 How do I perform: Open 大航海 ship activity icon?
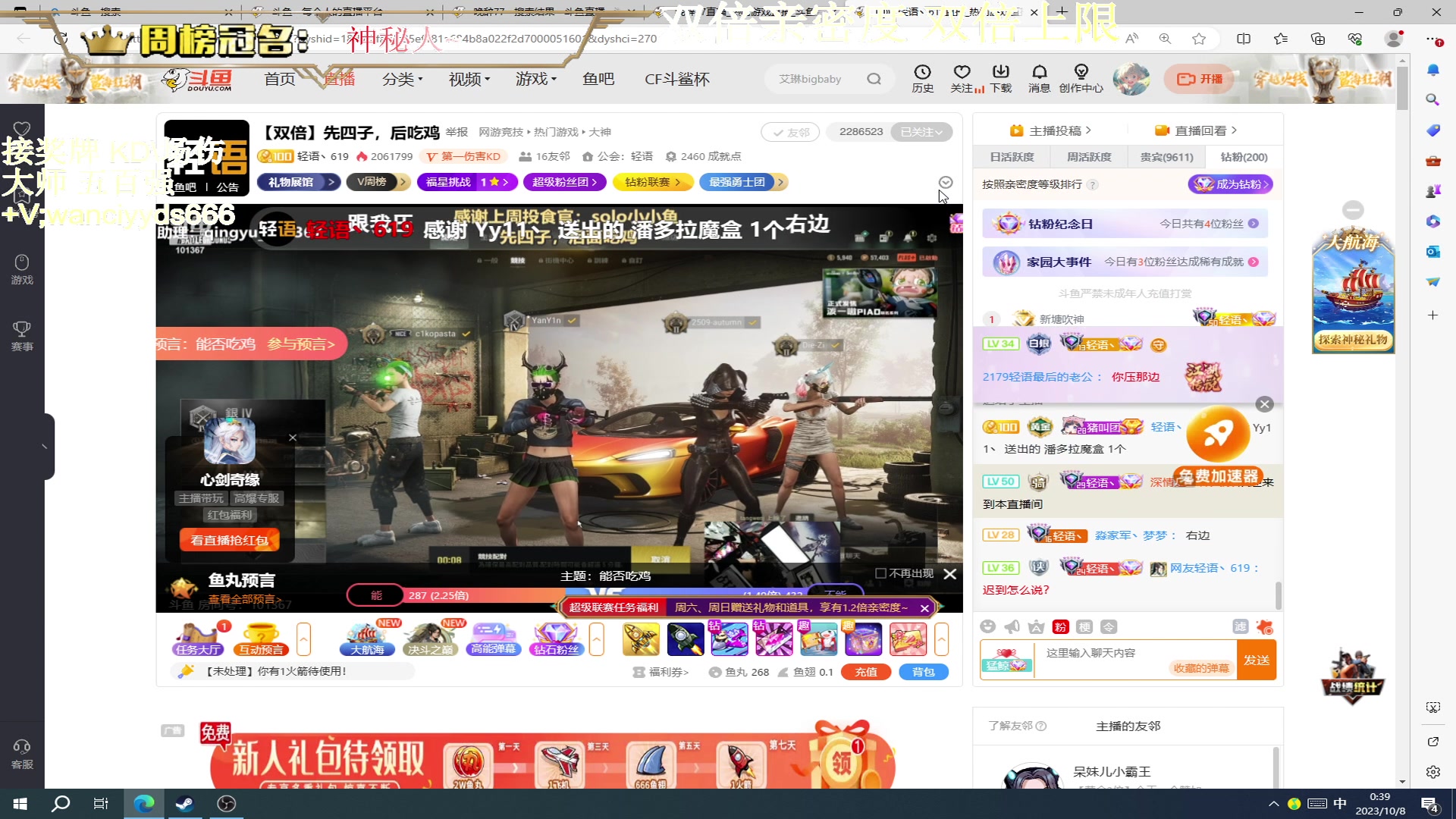click(x=367, y=639)
